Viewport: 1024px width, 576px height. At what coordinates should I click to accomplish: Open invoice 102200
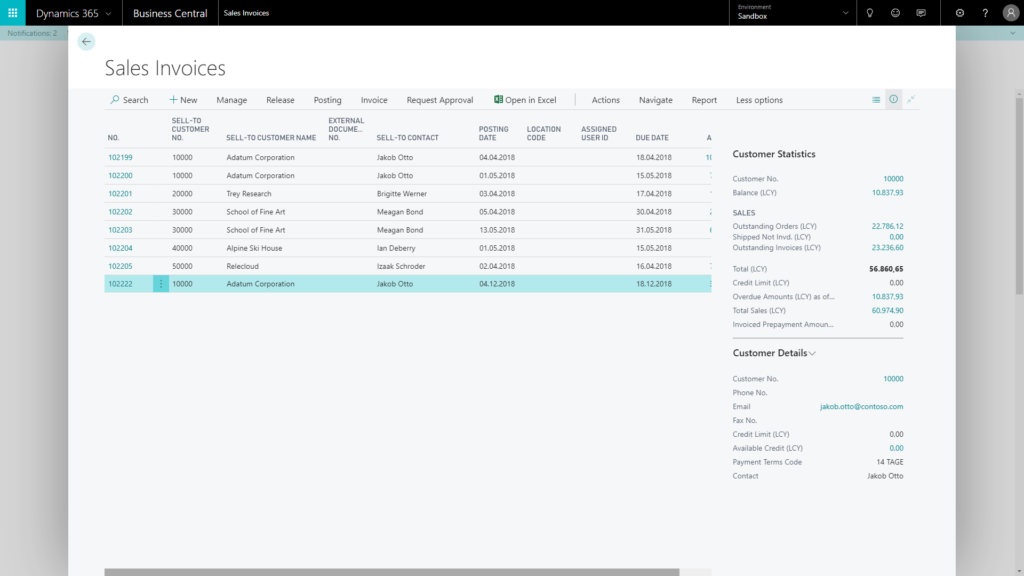[120, 176]
